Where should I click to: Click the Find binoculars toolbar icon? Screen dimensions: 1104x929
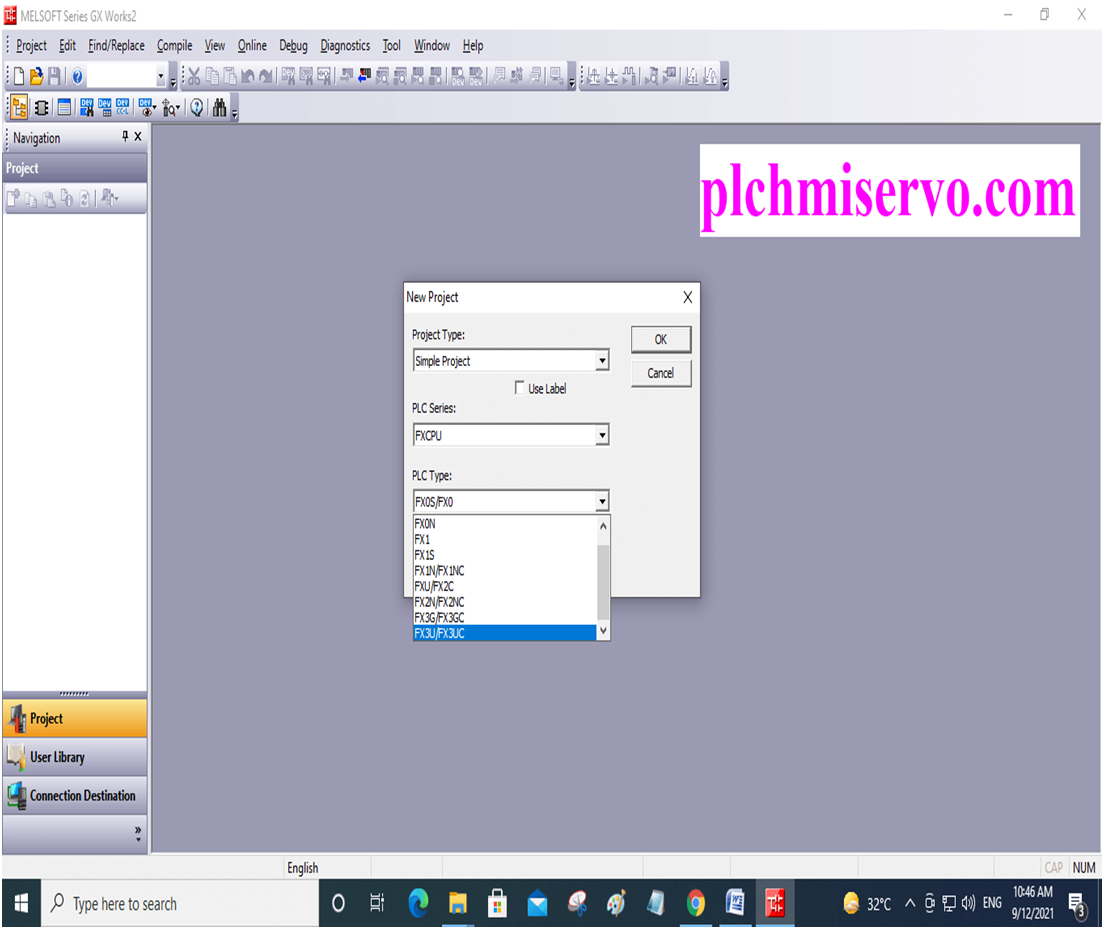[219, 108]
